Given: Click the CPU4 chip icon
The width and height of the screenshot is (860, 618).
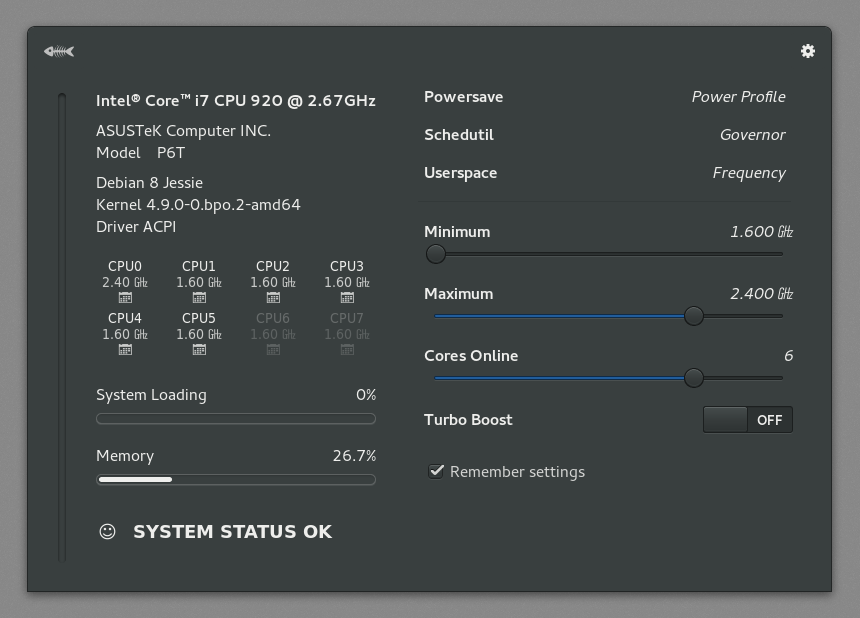Looking at the screenshot, I should point(125,350).
